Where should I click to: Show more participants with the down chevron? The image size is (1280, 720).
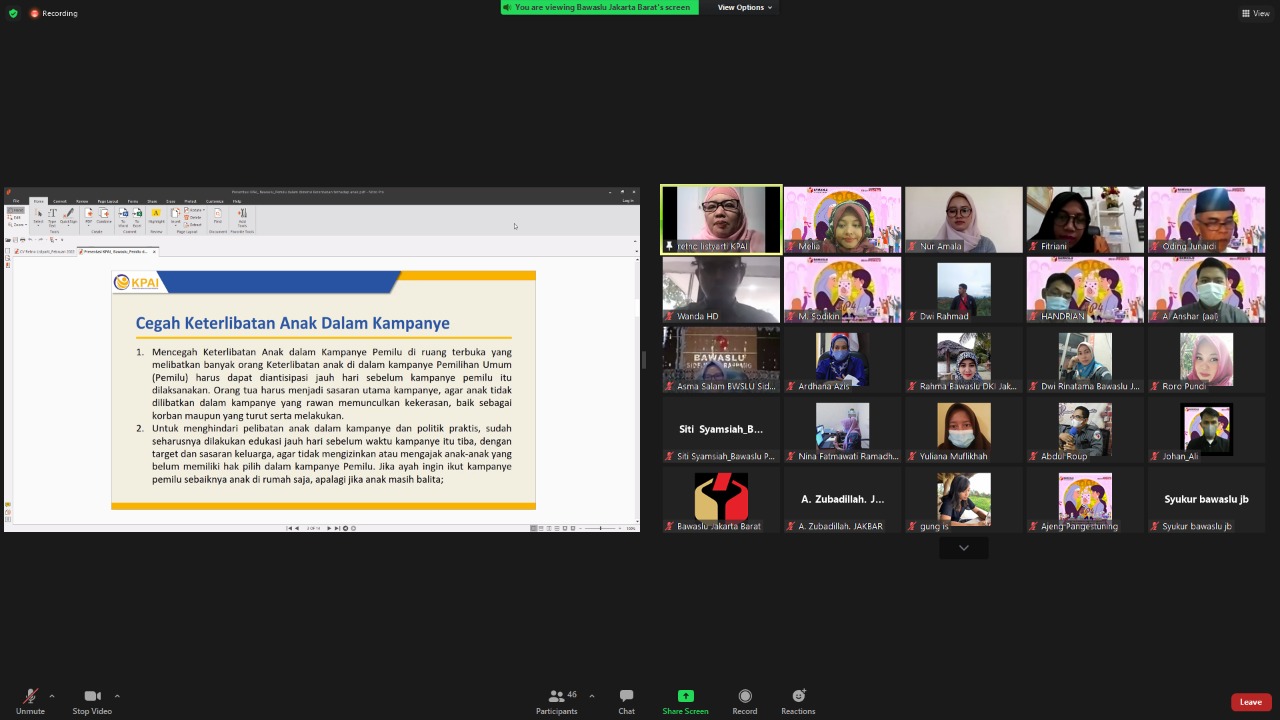964,548
